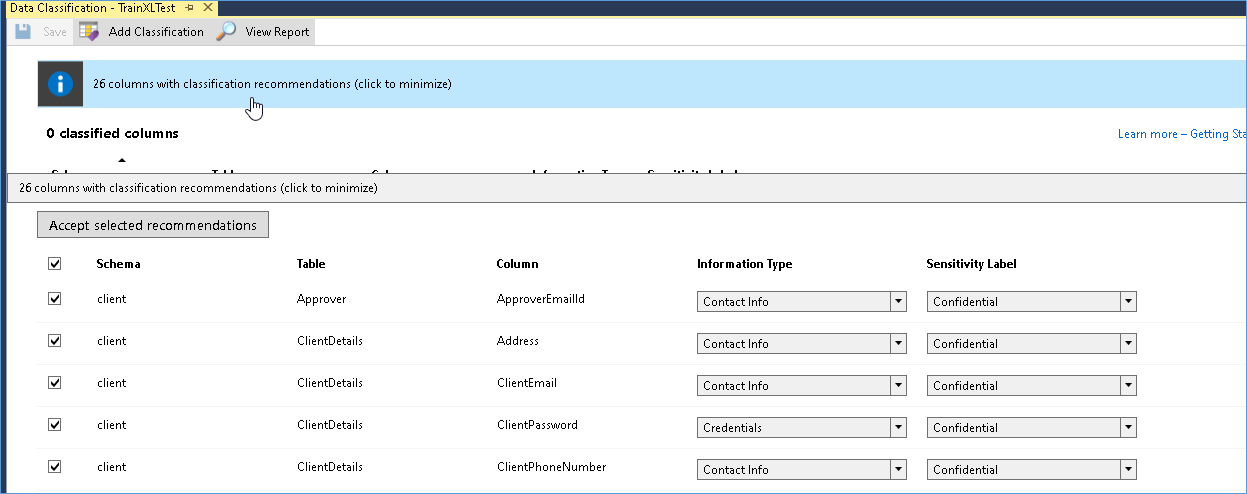Click the Information Type column header
The width and height of the screenshot is (1247, 494).
(744, 264)
